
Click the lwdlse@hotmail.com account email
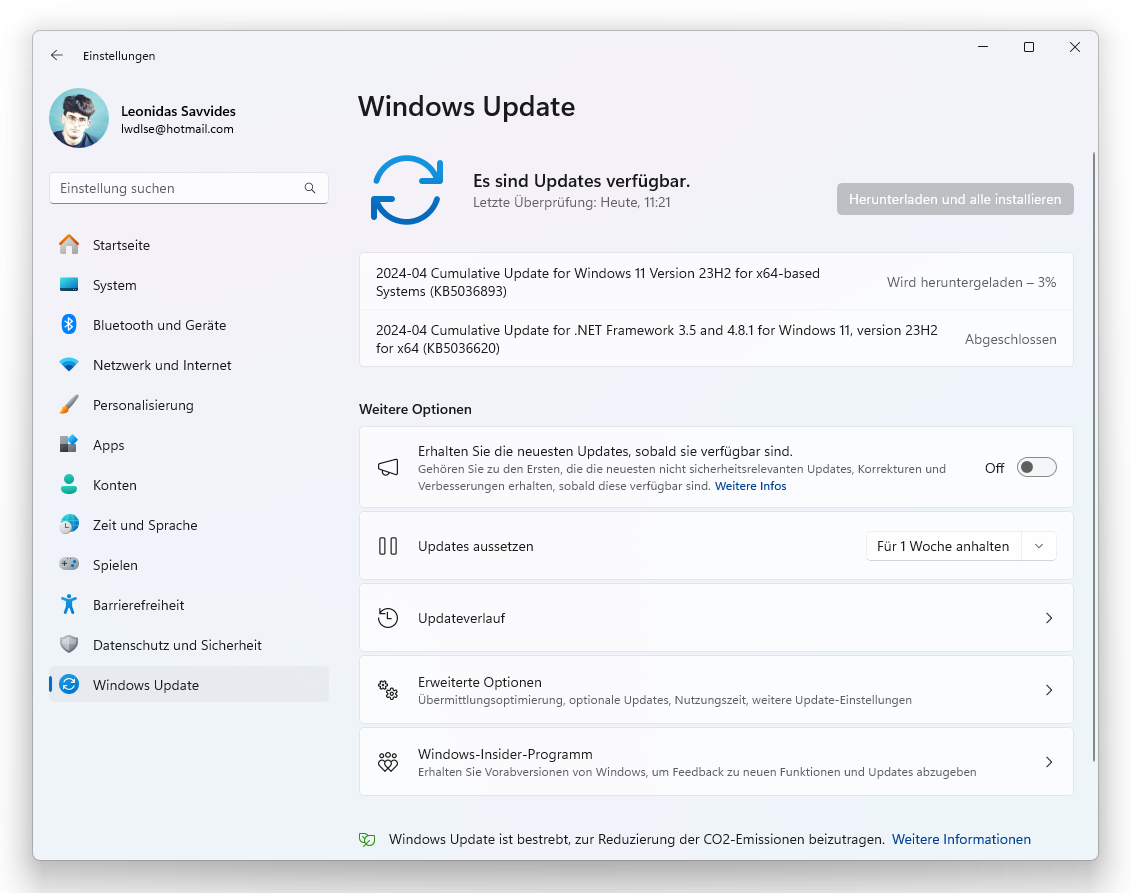point(177,129)
